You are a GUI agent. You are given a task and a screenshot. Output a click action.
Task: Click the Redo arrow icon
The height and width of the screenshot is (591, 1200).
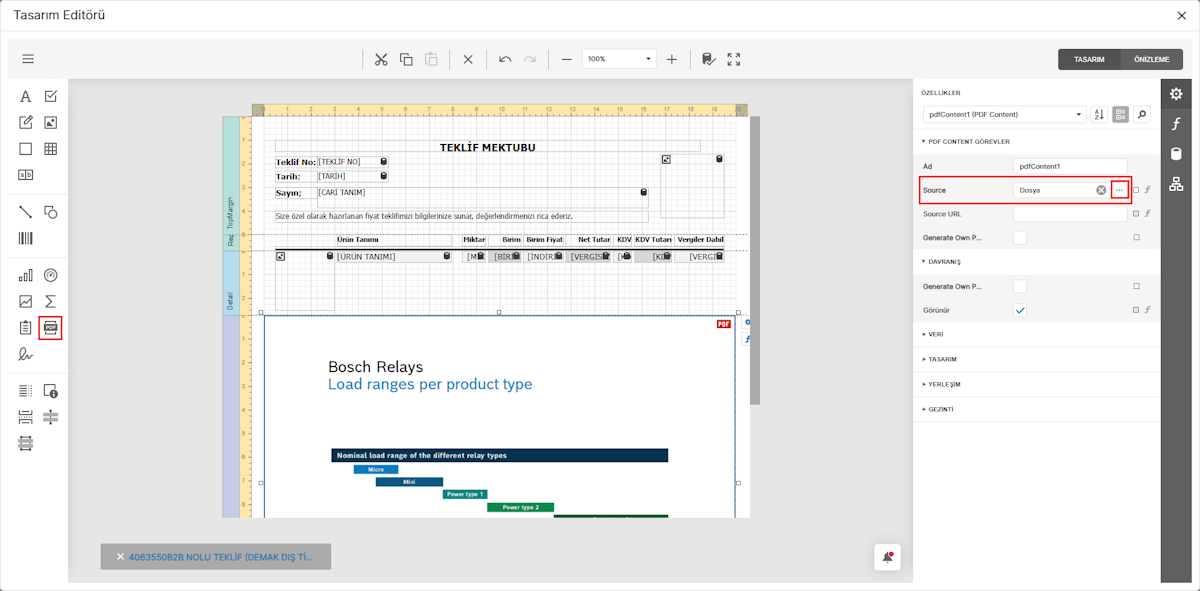530,59
